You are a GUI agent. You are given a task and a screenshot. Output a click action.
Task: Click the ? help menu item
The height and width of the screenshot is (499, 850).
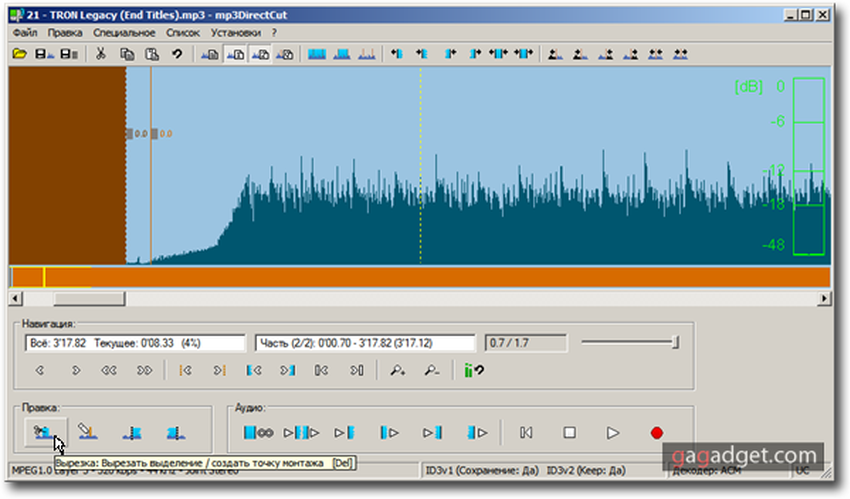[274, 32]
